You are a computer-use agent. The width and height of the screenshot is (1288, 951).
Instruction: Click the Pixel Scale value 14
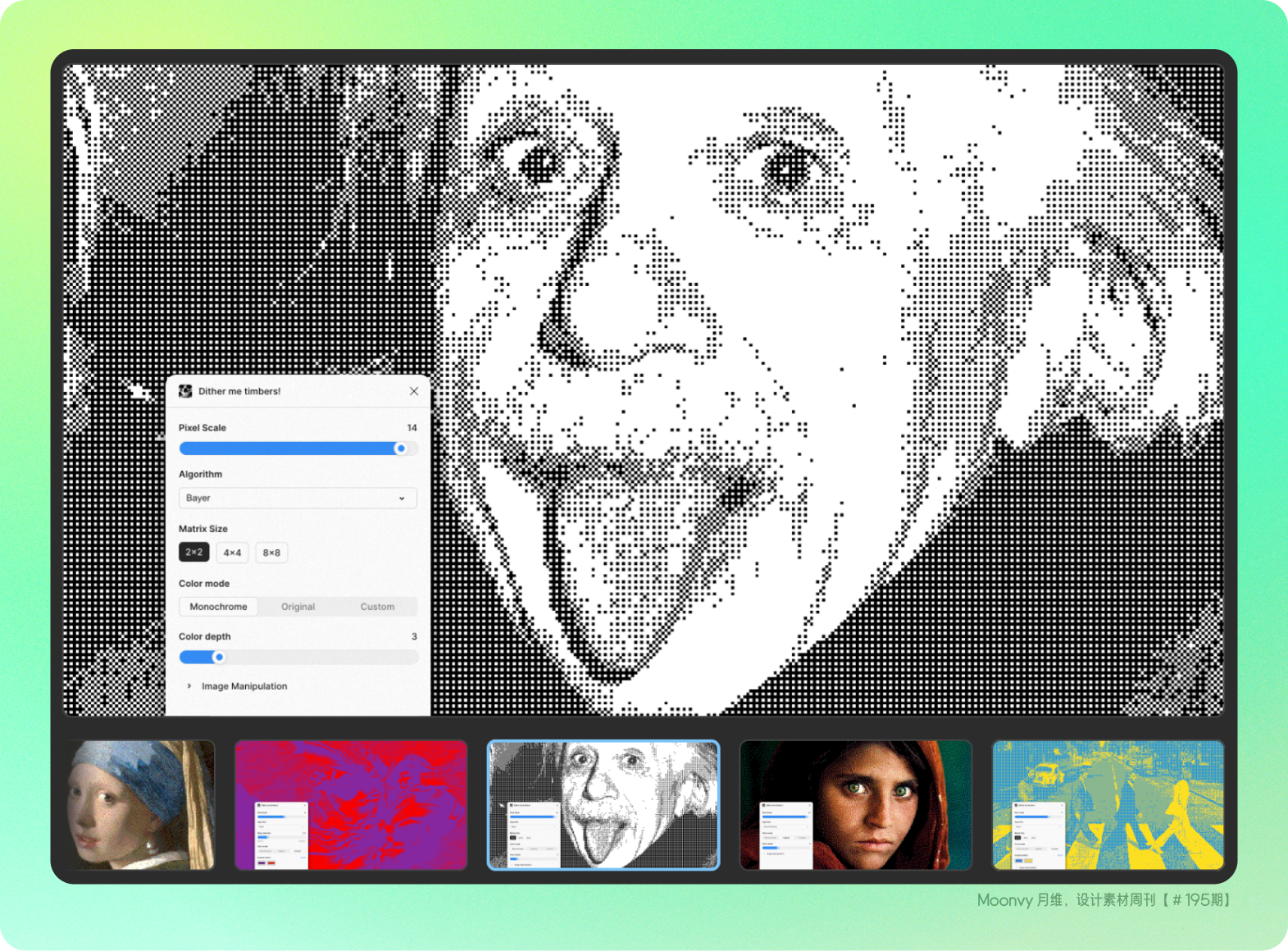coord(412,428)
